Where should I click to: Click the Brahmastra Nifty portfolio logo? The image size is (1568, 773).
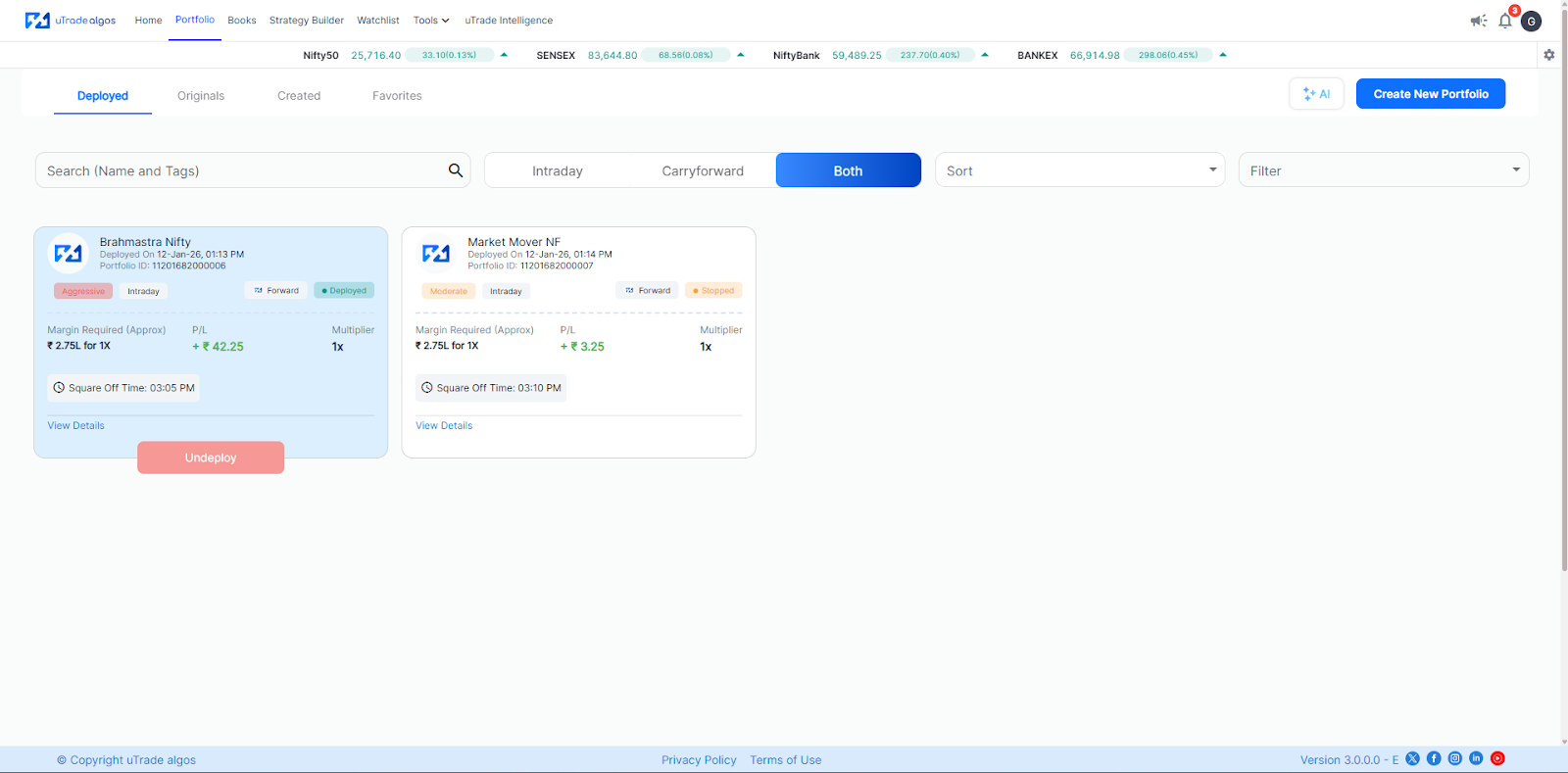pos(69,254)
